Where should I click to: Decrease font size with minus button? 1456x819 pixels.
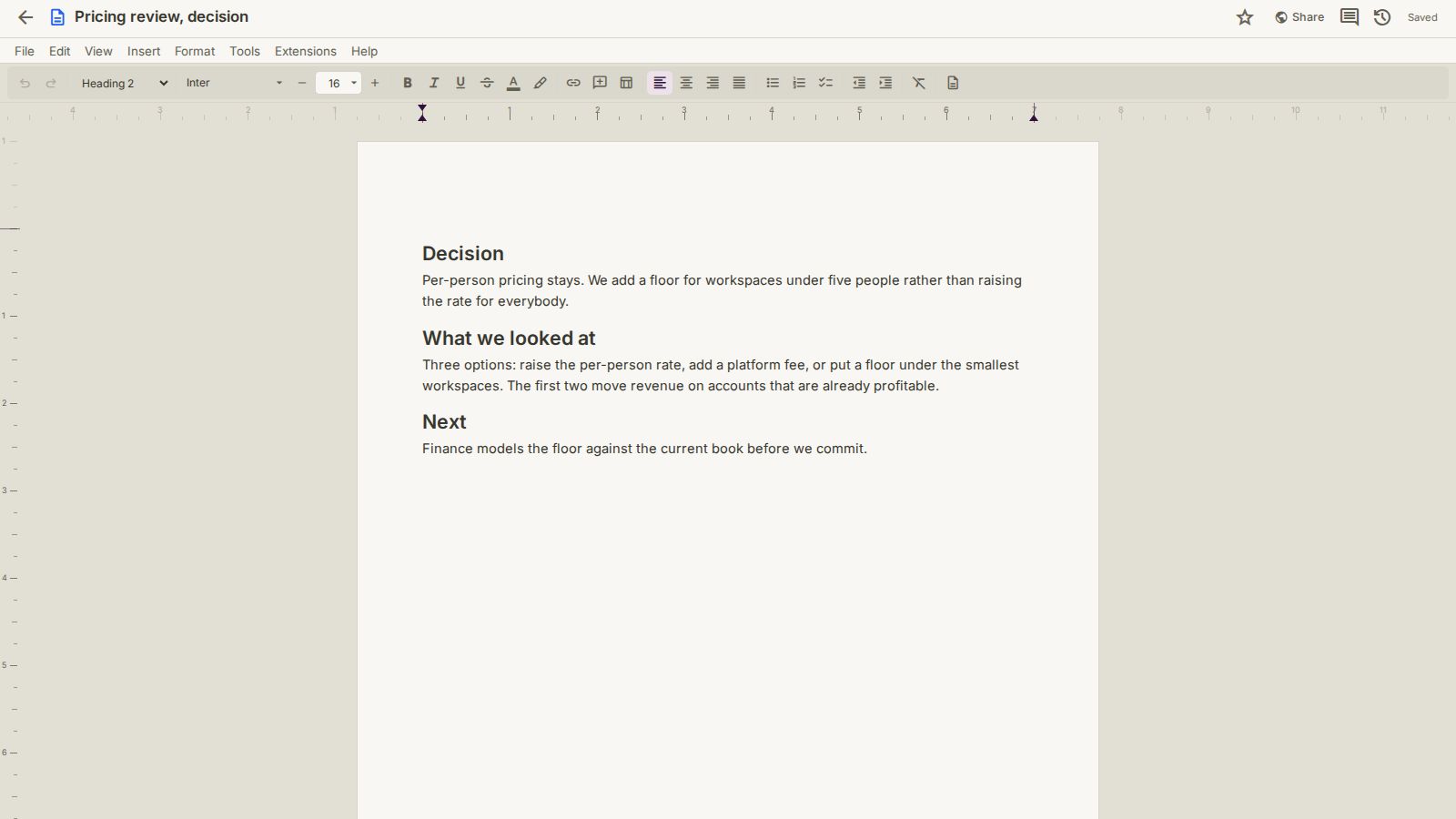click(x=302, y=83)
